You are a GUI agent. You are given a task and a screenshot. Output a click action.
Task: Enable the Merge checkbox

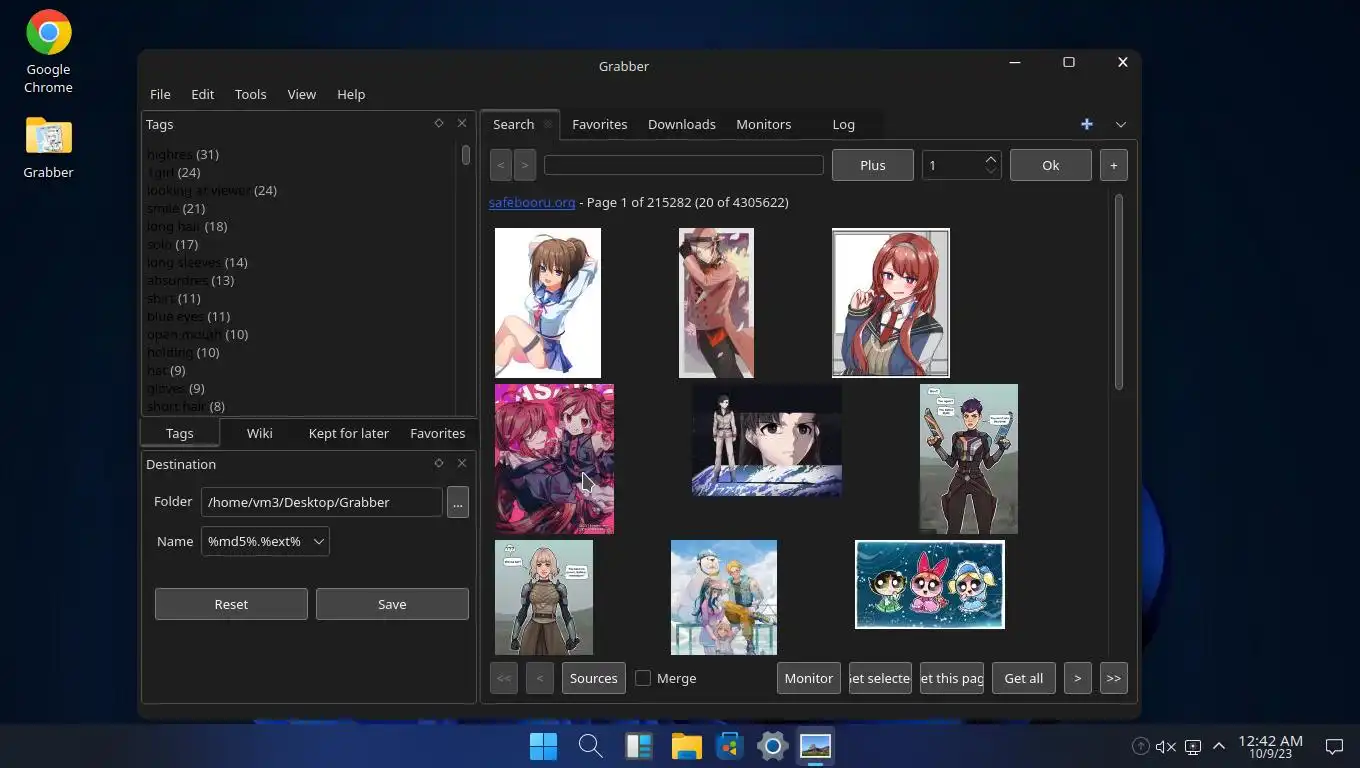[644, 678]
